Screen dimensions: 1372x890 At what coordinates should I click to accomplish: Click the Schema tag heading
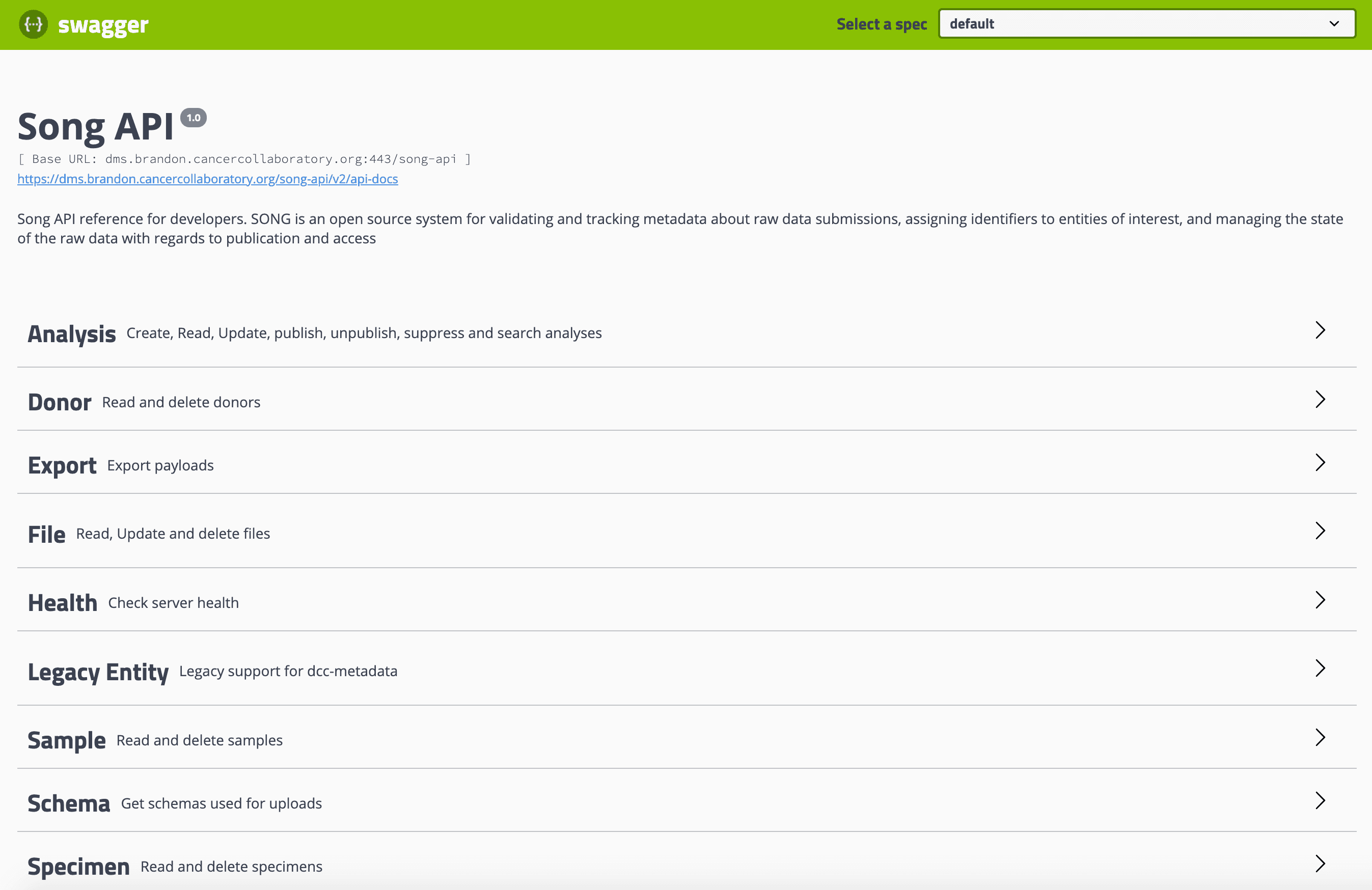coord(69,803)
